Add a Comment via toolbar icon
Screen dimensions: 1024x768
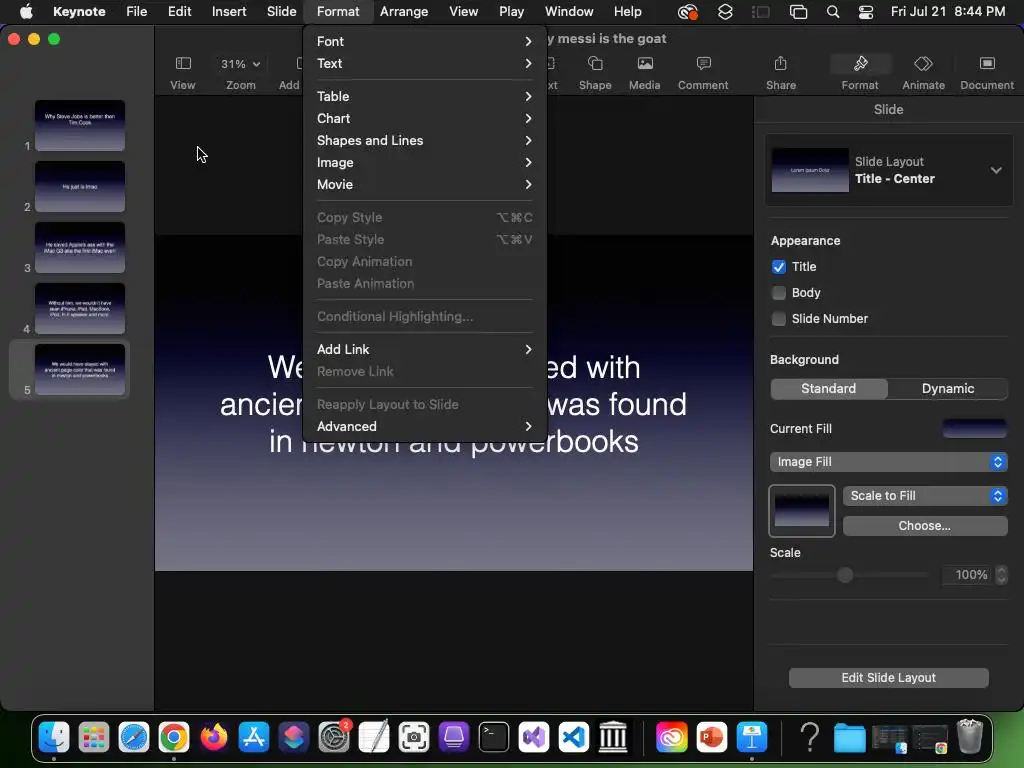click(703, 64)
